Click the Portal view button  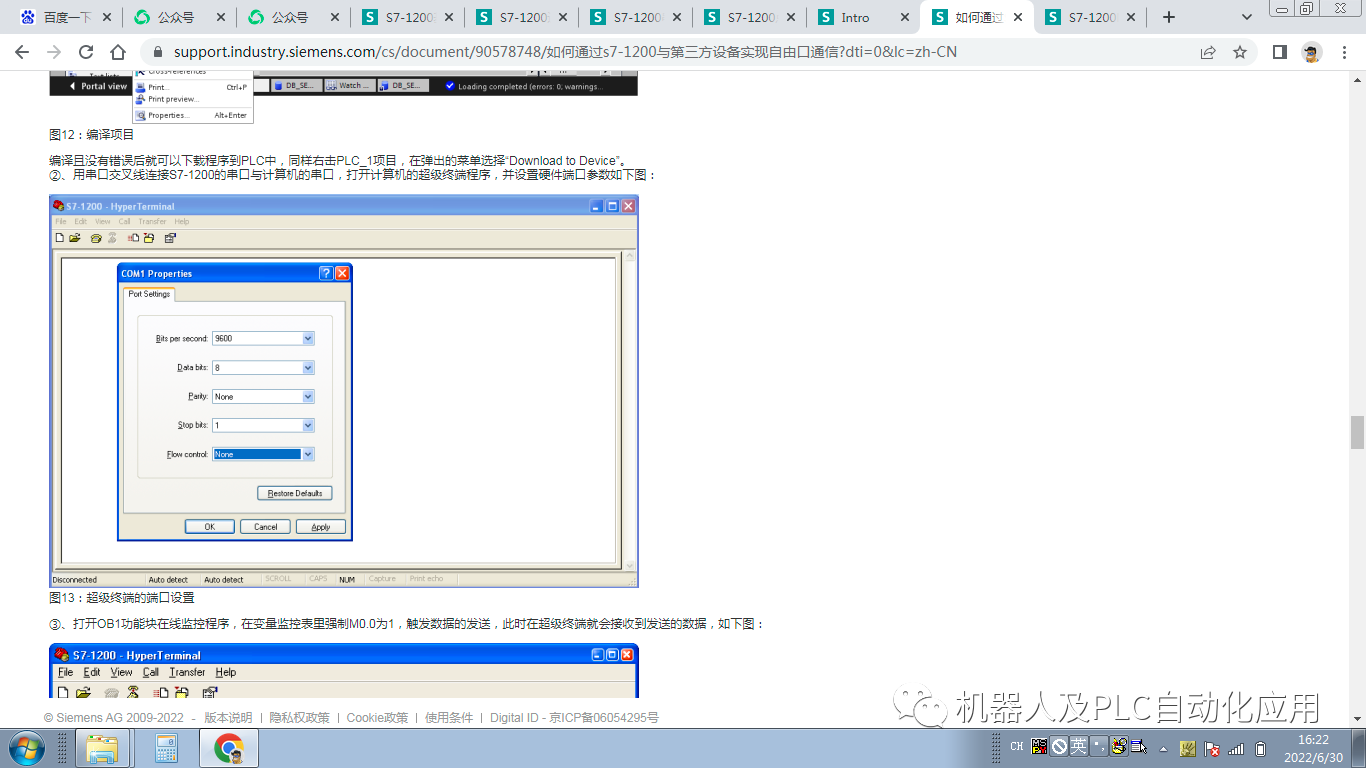pyautogui.click(x=99, y=86)
